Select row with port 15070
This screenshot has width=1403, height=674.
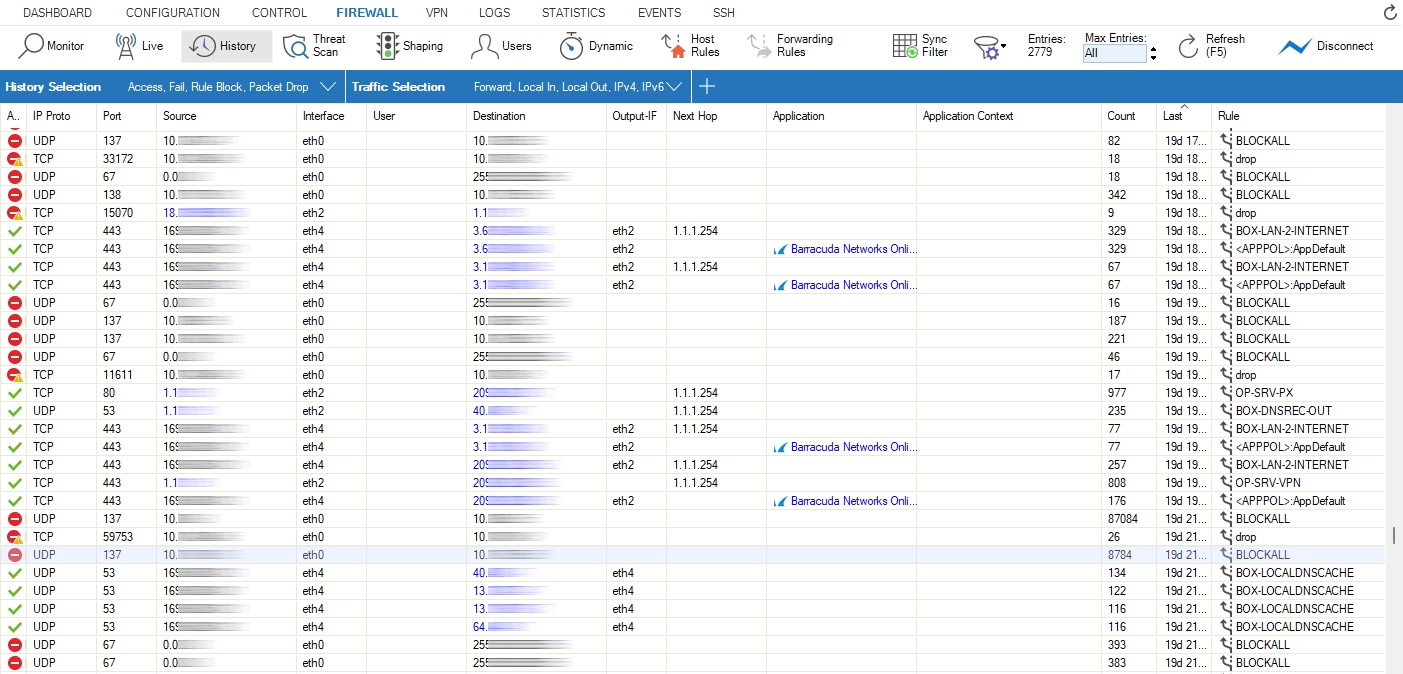(x=693, y=213)
